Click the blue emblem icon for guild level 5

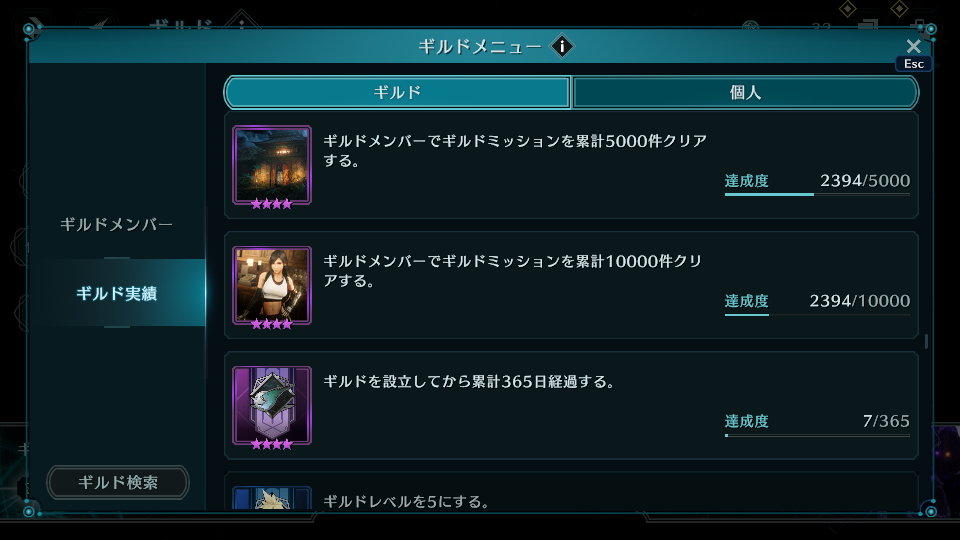click(x=272, y=498)
